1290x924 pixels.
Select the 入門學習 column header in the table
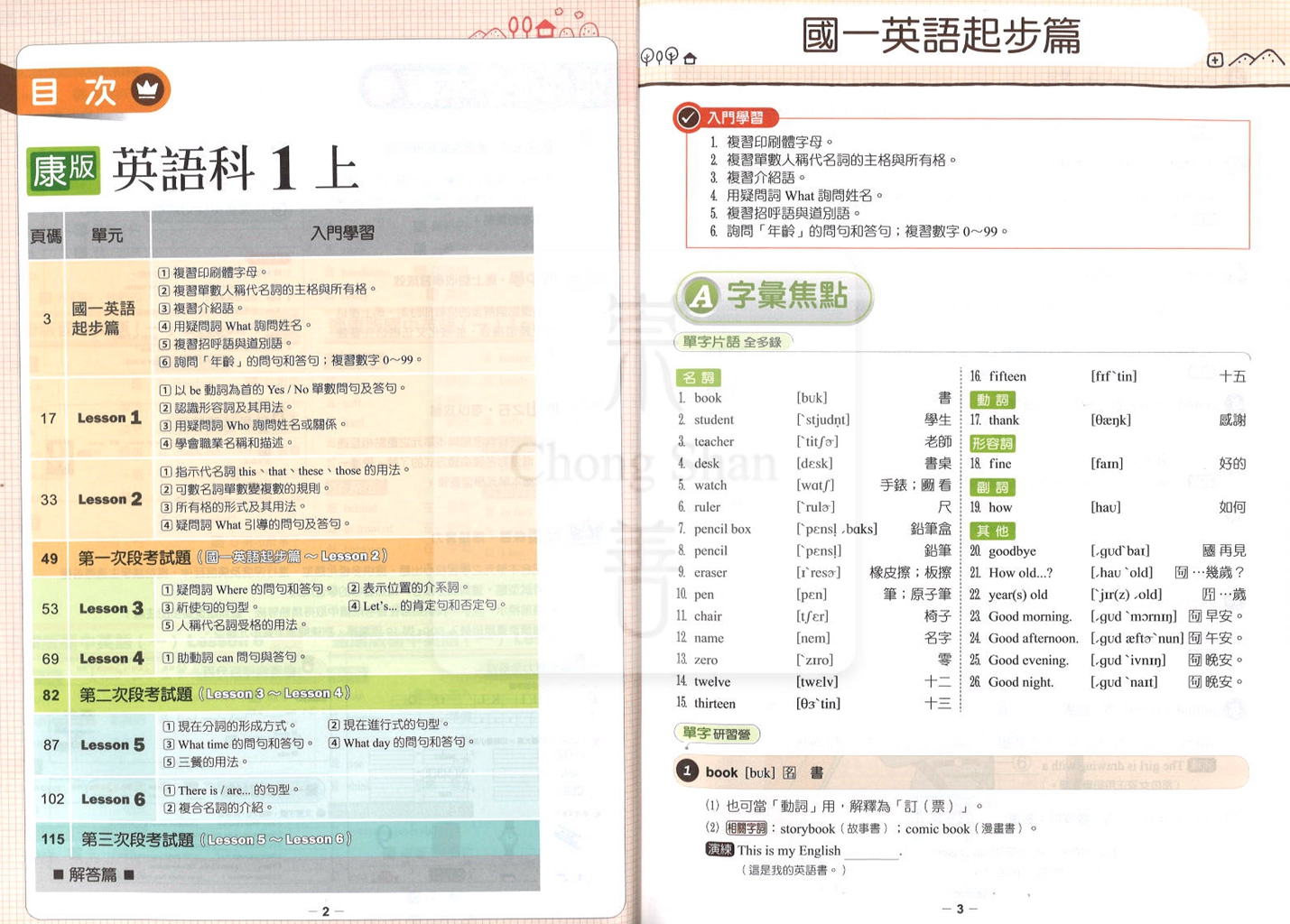coord(342,233)
